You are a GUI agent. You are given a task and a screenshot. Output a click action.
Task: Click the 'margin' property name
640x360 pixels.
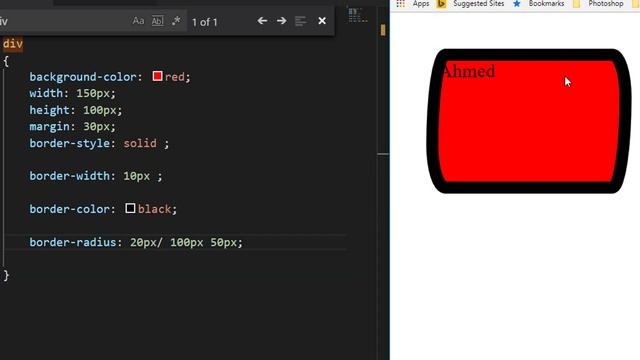coord(49,127)
